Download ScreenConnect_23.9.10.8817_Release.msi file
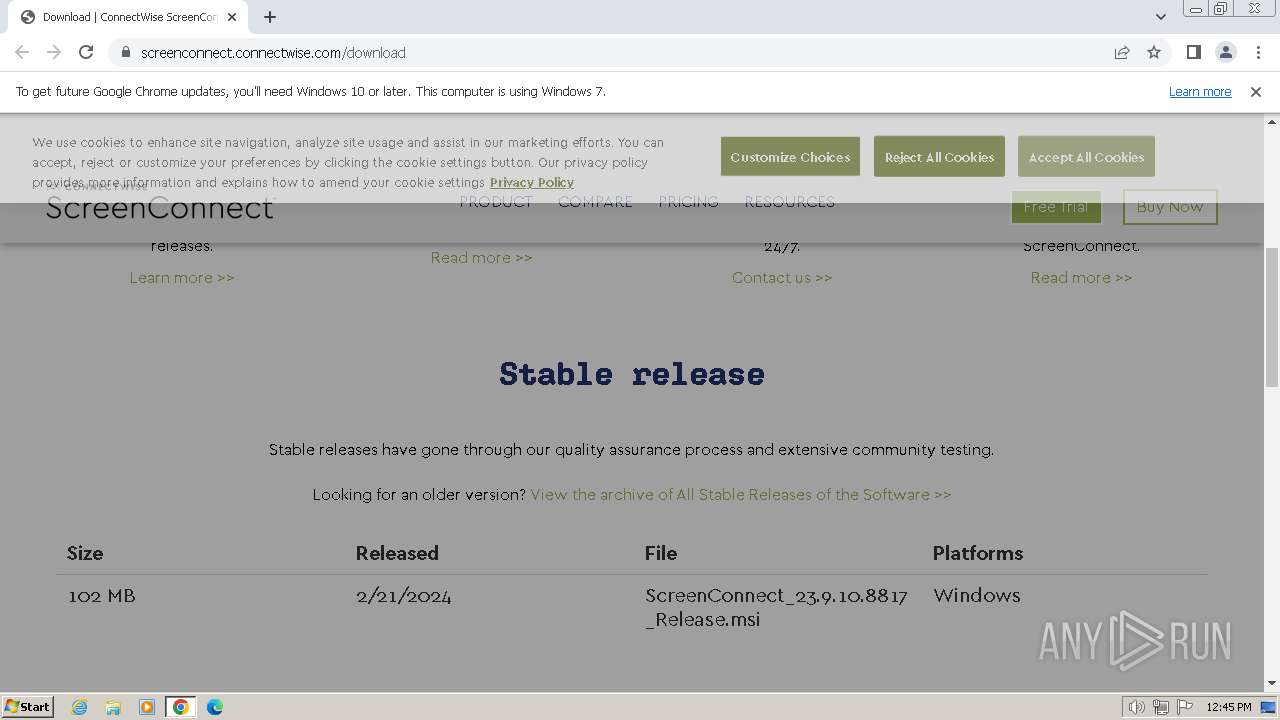Viewport: 1280px width, 720px height. [776, 607]
